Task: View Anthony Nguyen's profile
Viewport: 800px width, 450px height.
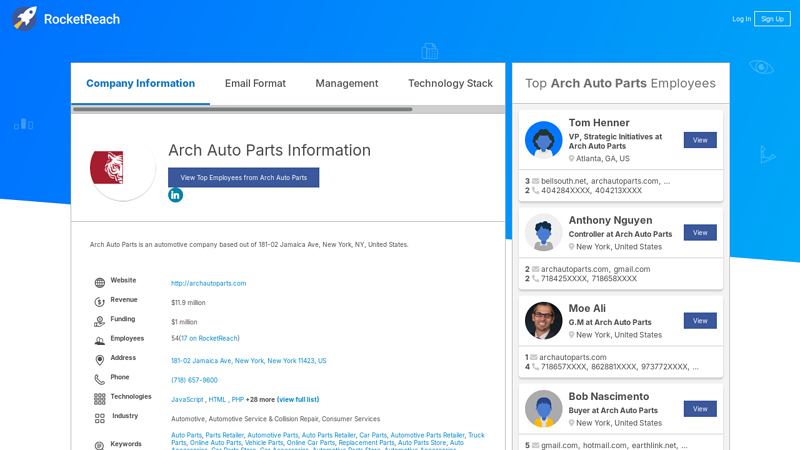Action: click(700, 232)
